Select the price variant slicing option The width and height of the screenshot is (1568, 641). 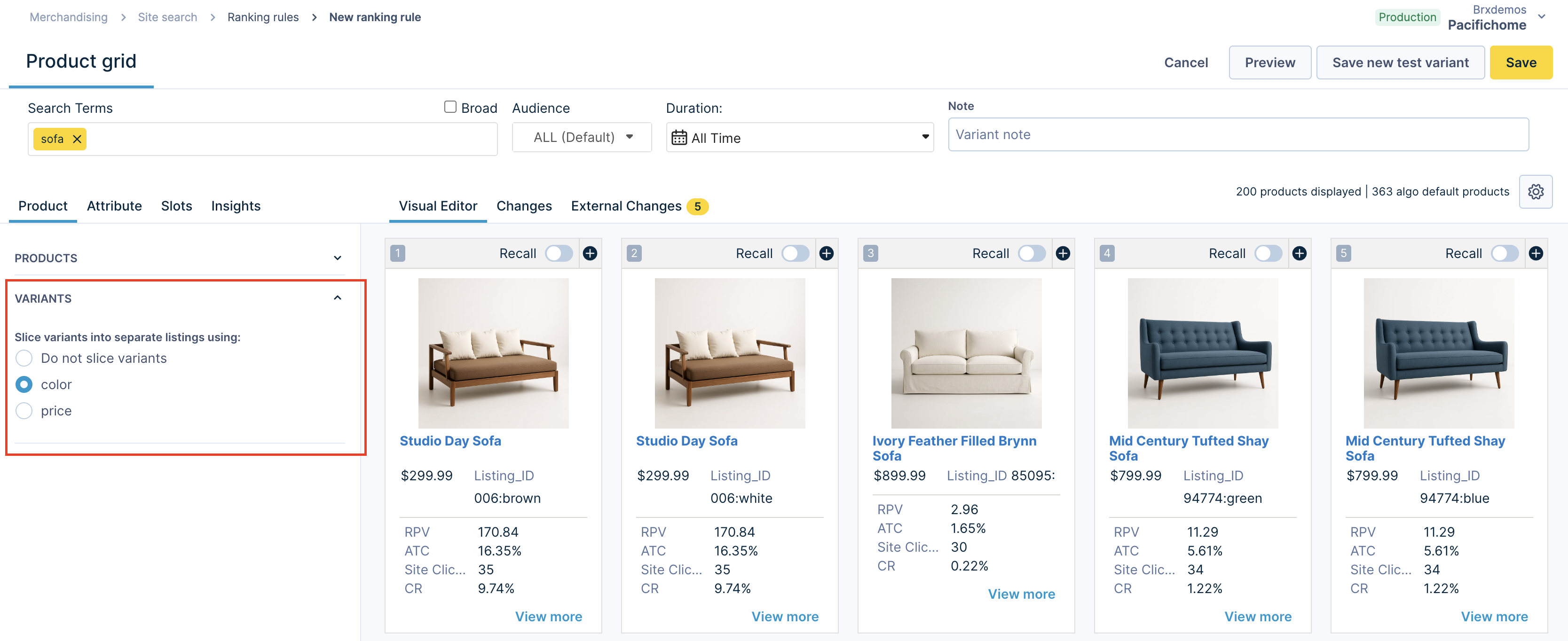(x=24, y=411)
